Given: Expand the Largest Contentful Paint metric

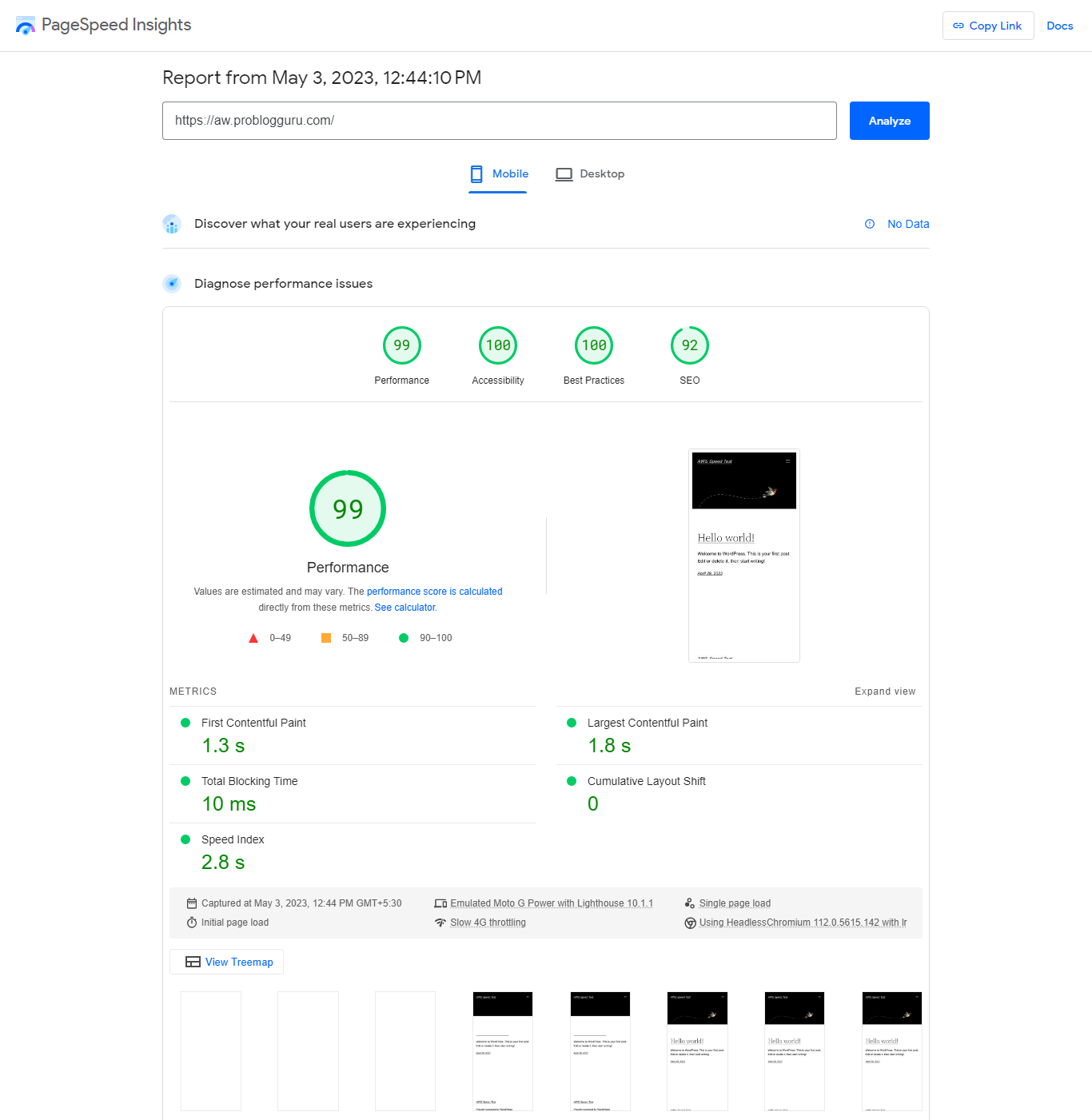Looking at the screenshot, I should point(647,723).
